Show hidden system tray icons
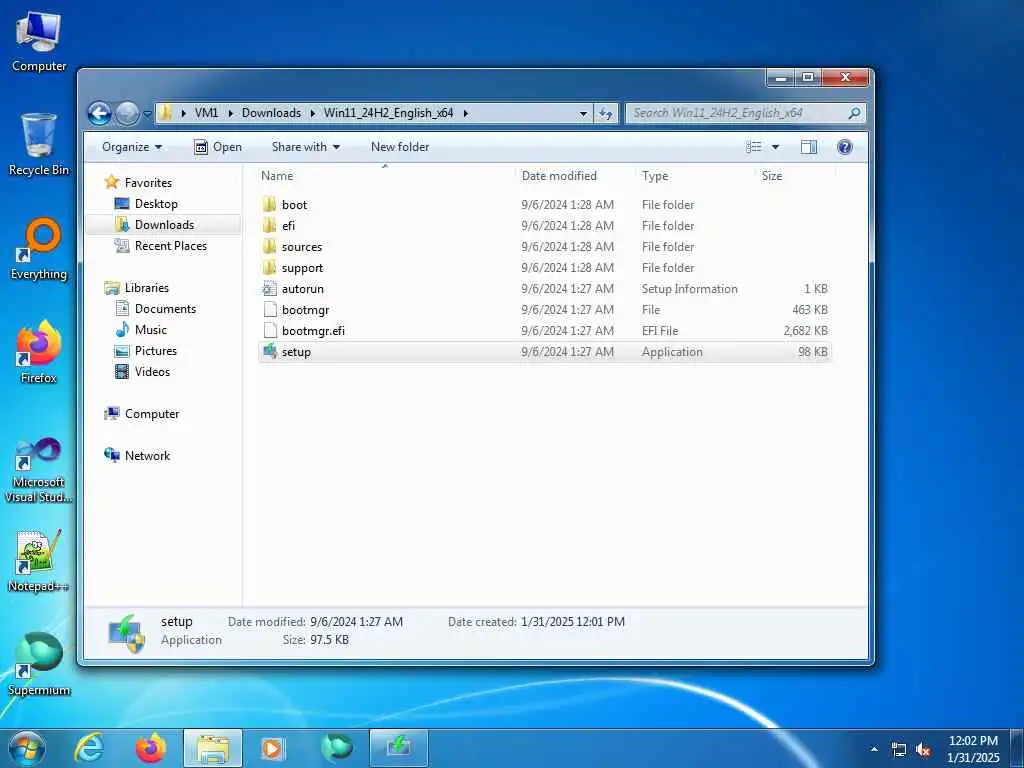1024x768 pixels. click(x=874, y=749)
